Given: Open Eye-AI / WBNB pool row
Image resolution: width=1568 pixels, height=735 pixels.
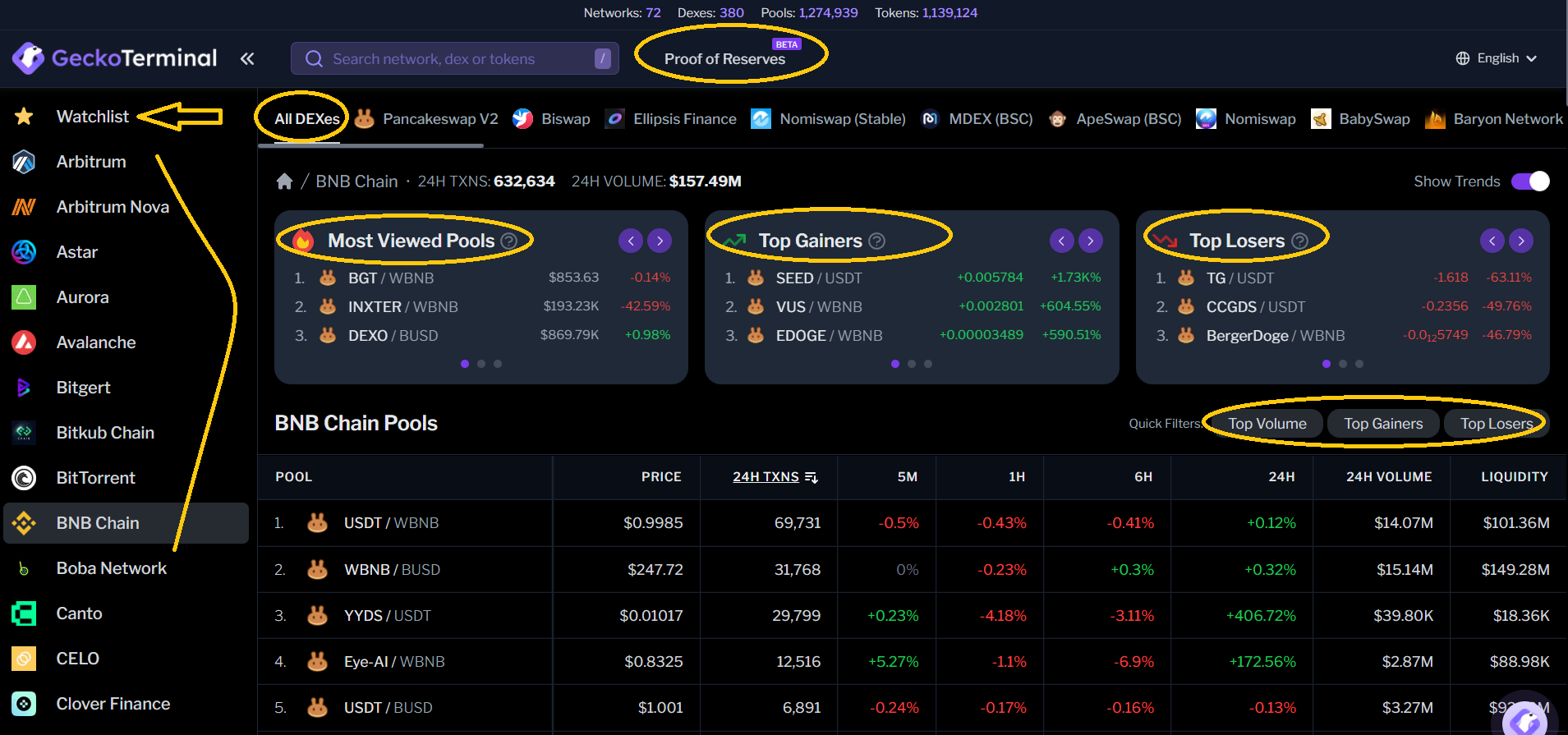Looking at the screenshot, I should point(912,661).
